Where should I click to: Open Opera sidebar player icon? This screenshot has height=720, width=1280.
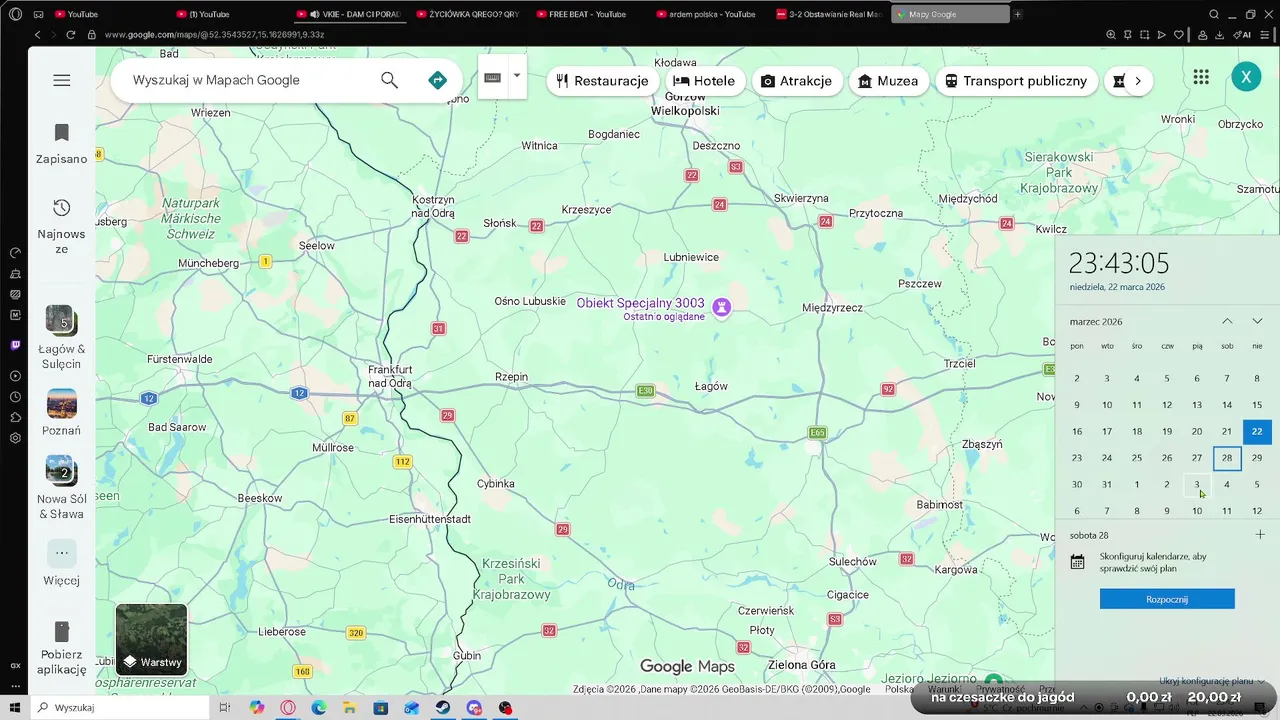(x=15, y=376)
